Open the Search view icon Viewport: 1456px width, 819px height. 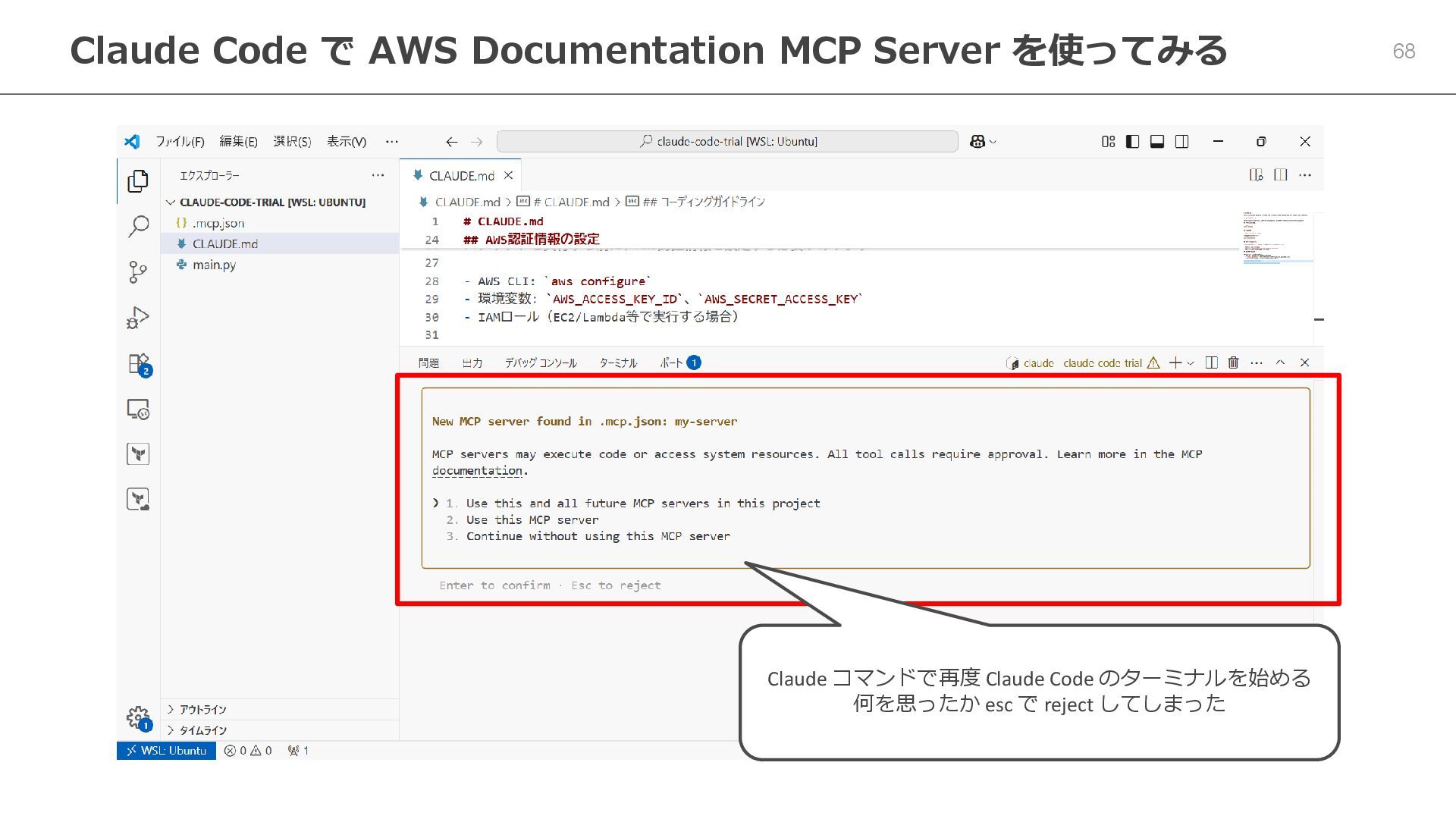138,226
